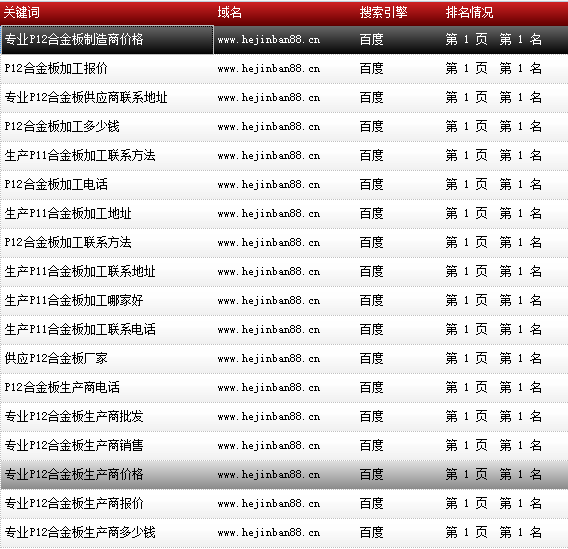The image size is (568, 549).
Task: Select keyword 专业P12合金板生产商批发
Action: (x=74, y=416)
